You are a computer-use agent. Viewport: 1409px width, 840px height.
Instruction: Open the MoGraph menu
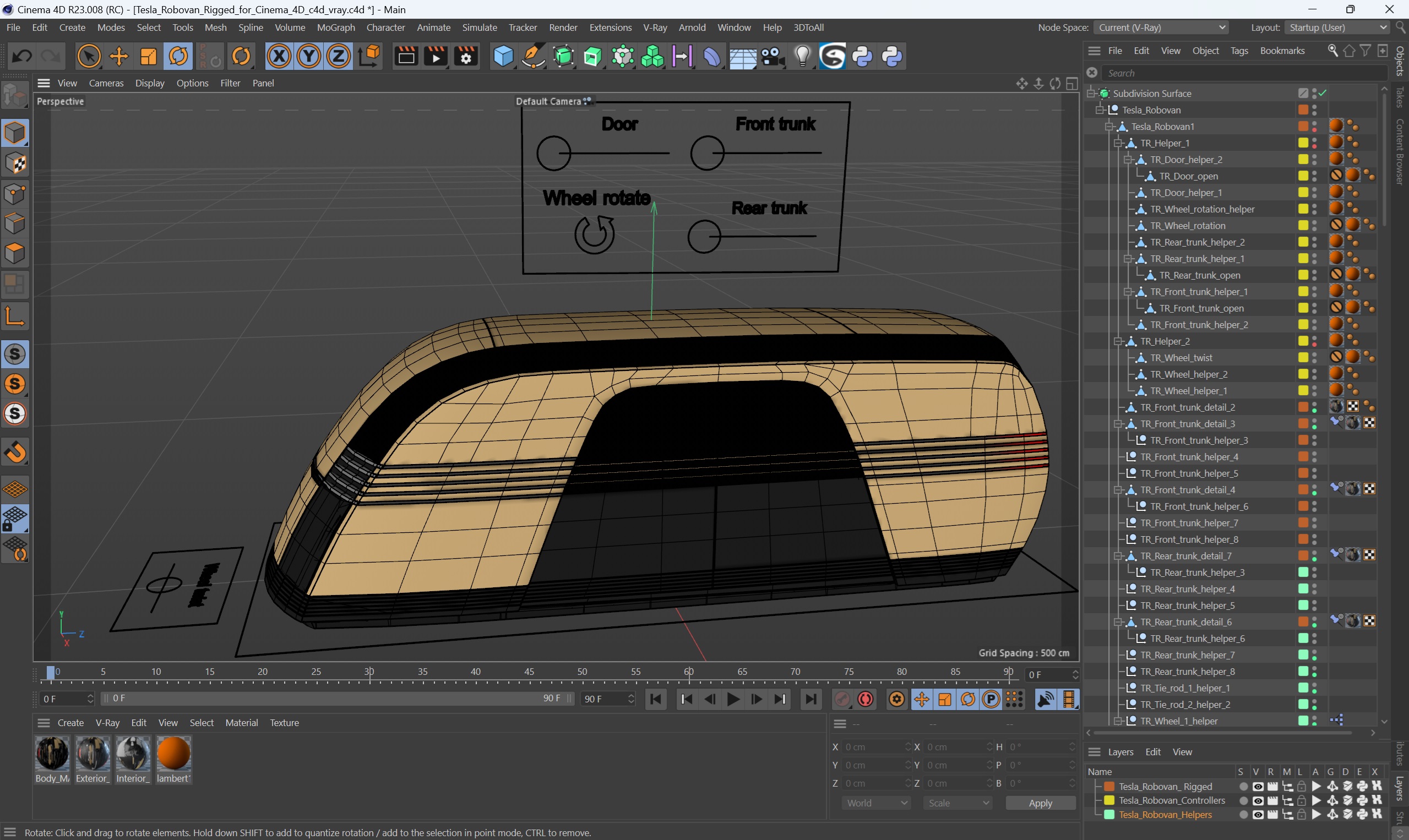pyautogui.click(x=336, y=28)
